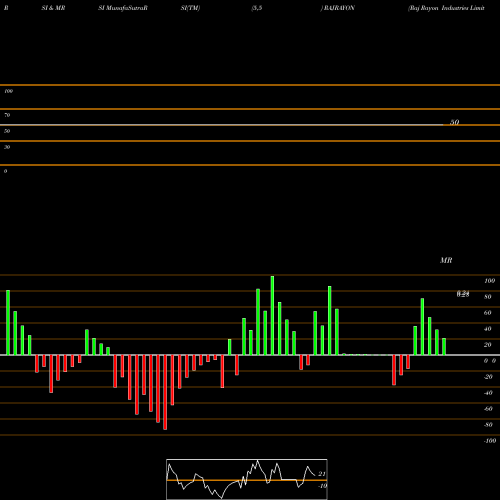500x500 pixels.
Task: Click the 30 level label on RSI axis
Action: [7, 147]
